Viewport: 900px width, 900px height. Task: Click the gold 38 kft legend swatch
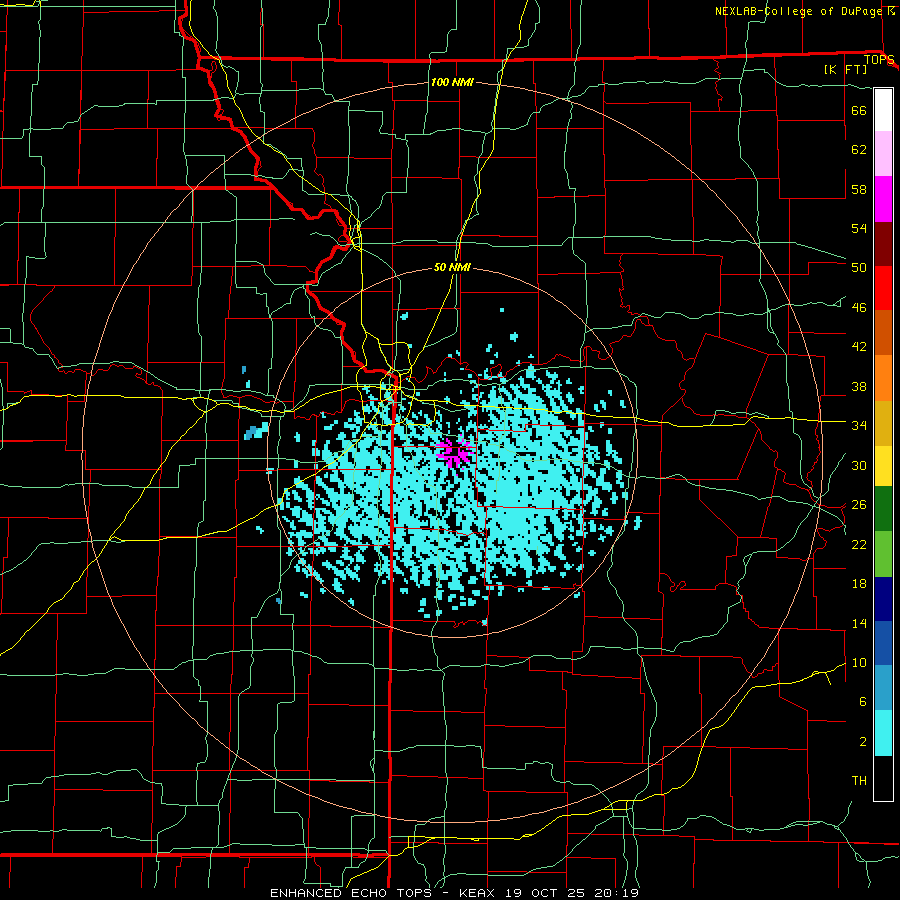883,423
